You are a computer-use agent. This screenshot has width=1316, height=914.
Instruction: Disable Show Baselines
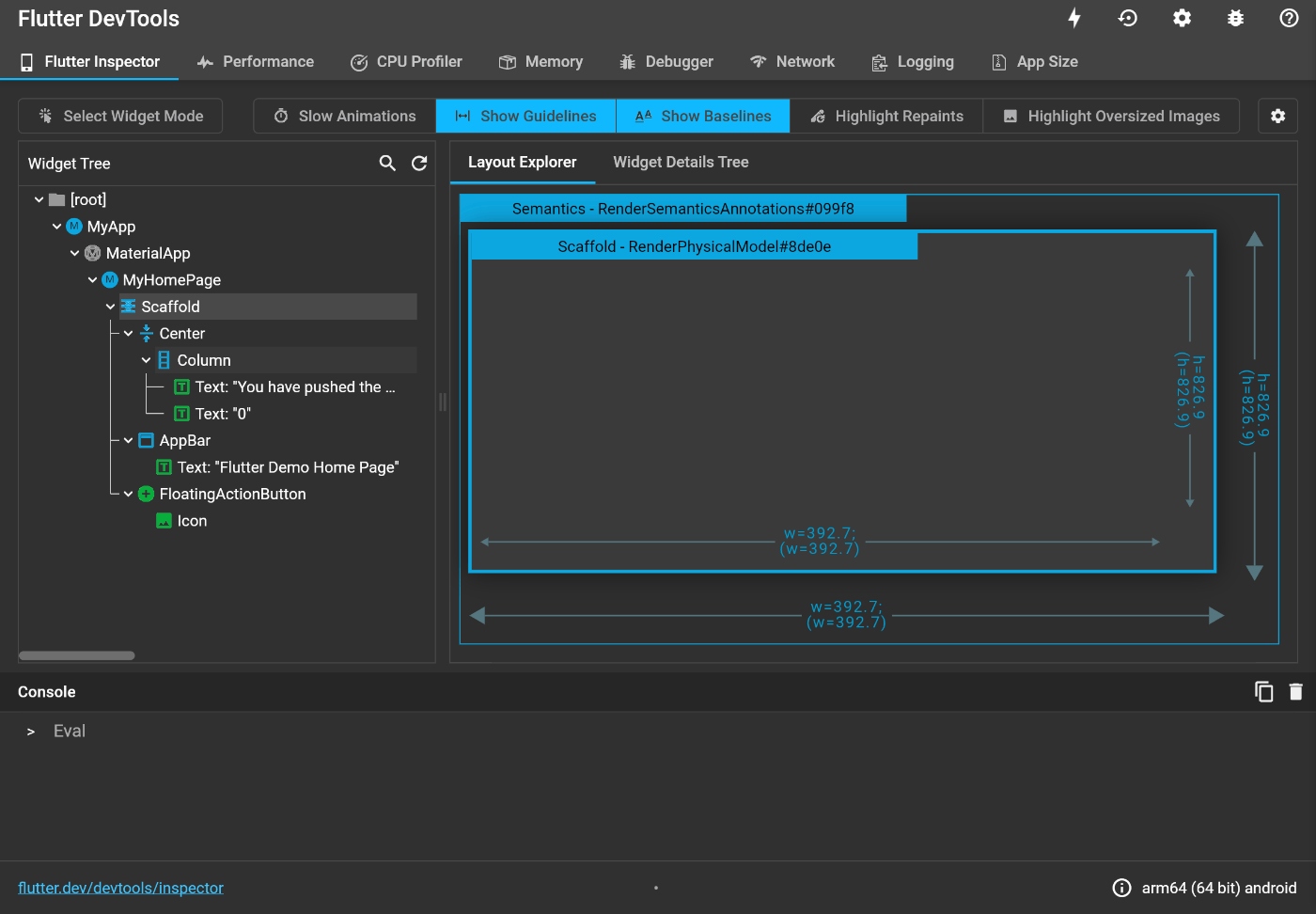[703, 116]
